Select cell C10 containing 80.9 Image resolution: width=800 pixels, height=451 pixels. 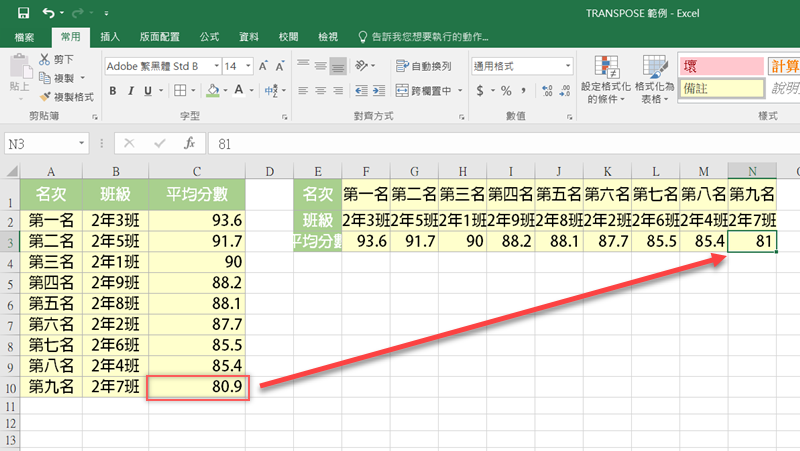tap(196, 386)
